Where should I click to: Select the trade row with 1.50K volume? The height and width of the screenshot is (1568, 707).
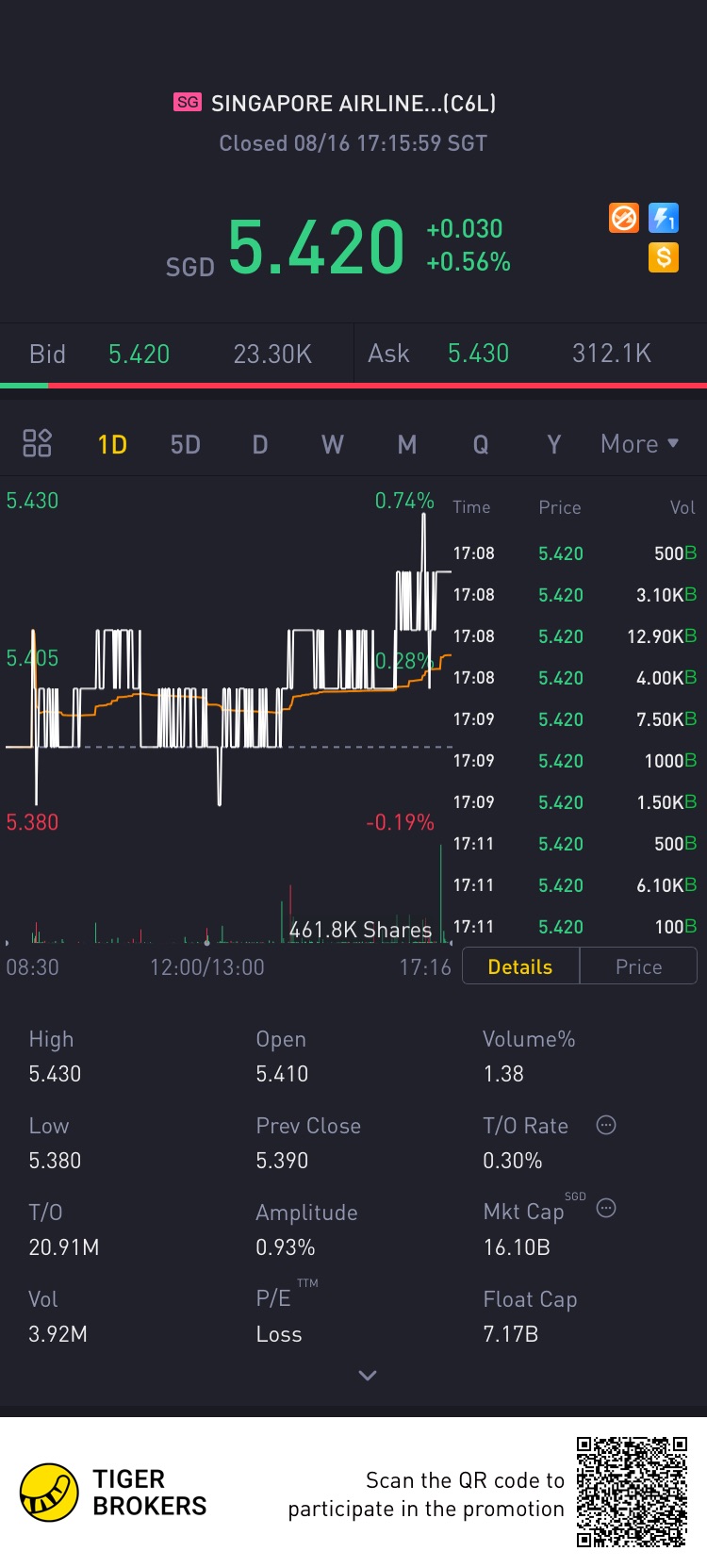pyautogui.click(x=575, y=802)
